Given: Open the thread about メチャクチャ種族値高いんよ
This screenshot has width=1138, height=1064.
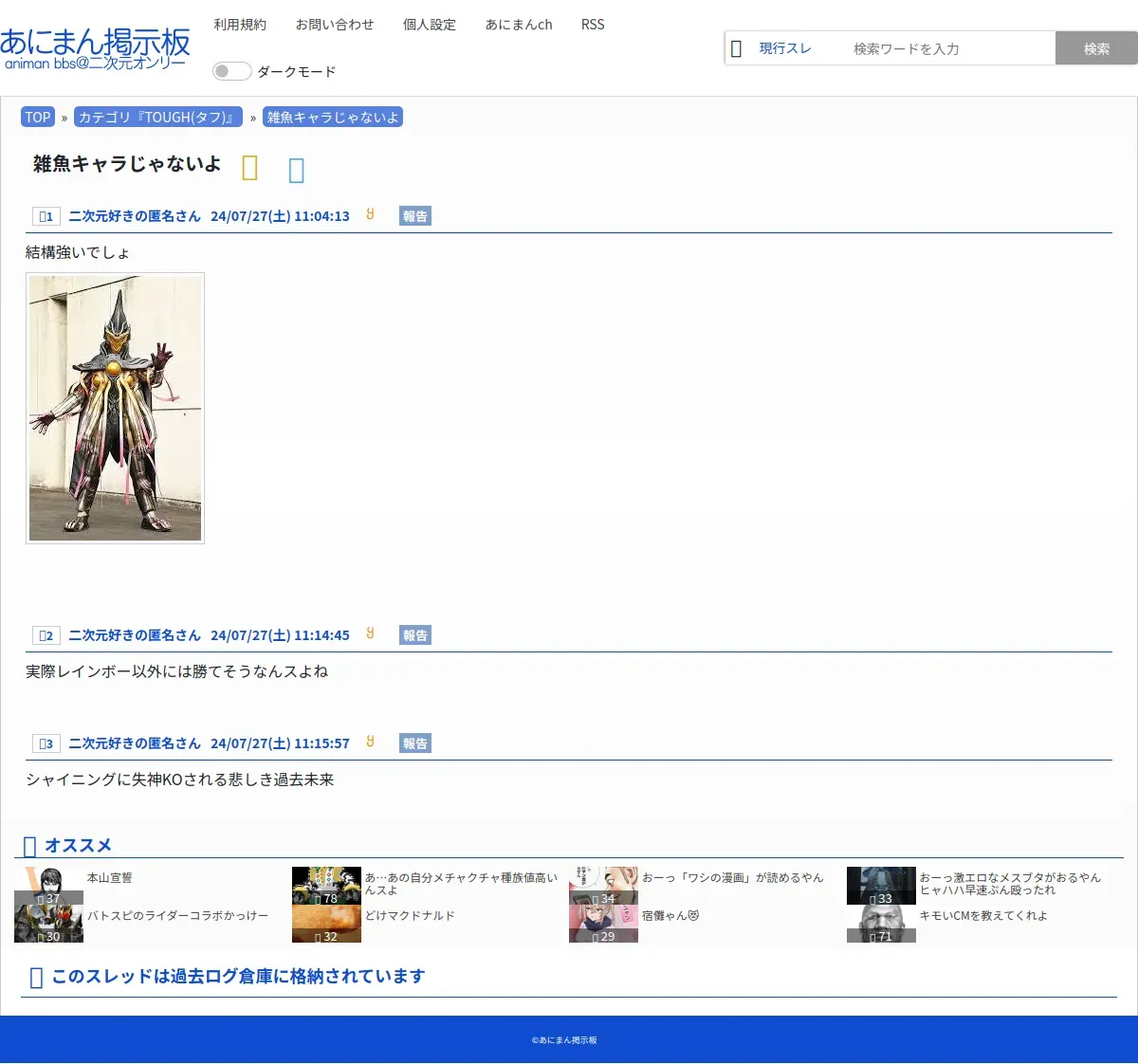Looking at the screenshot, I should click(x=462, y=884).
